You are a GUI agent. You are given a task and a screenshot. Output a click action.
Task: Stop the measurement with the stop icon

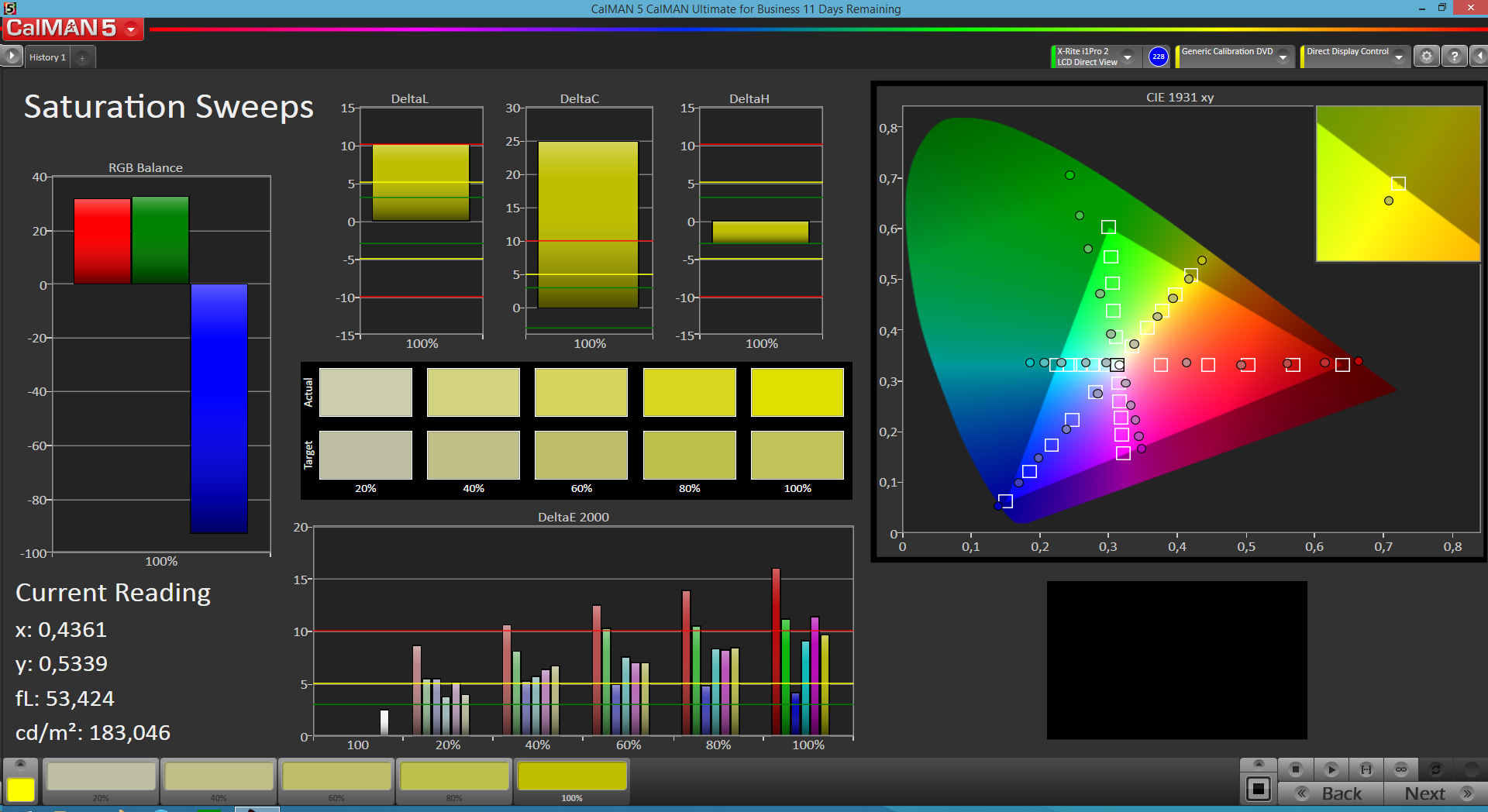click(x=1295, y=769)
